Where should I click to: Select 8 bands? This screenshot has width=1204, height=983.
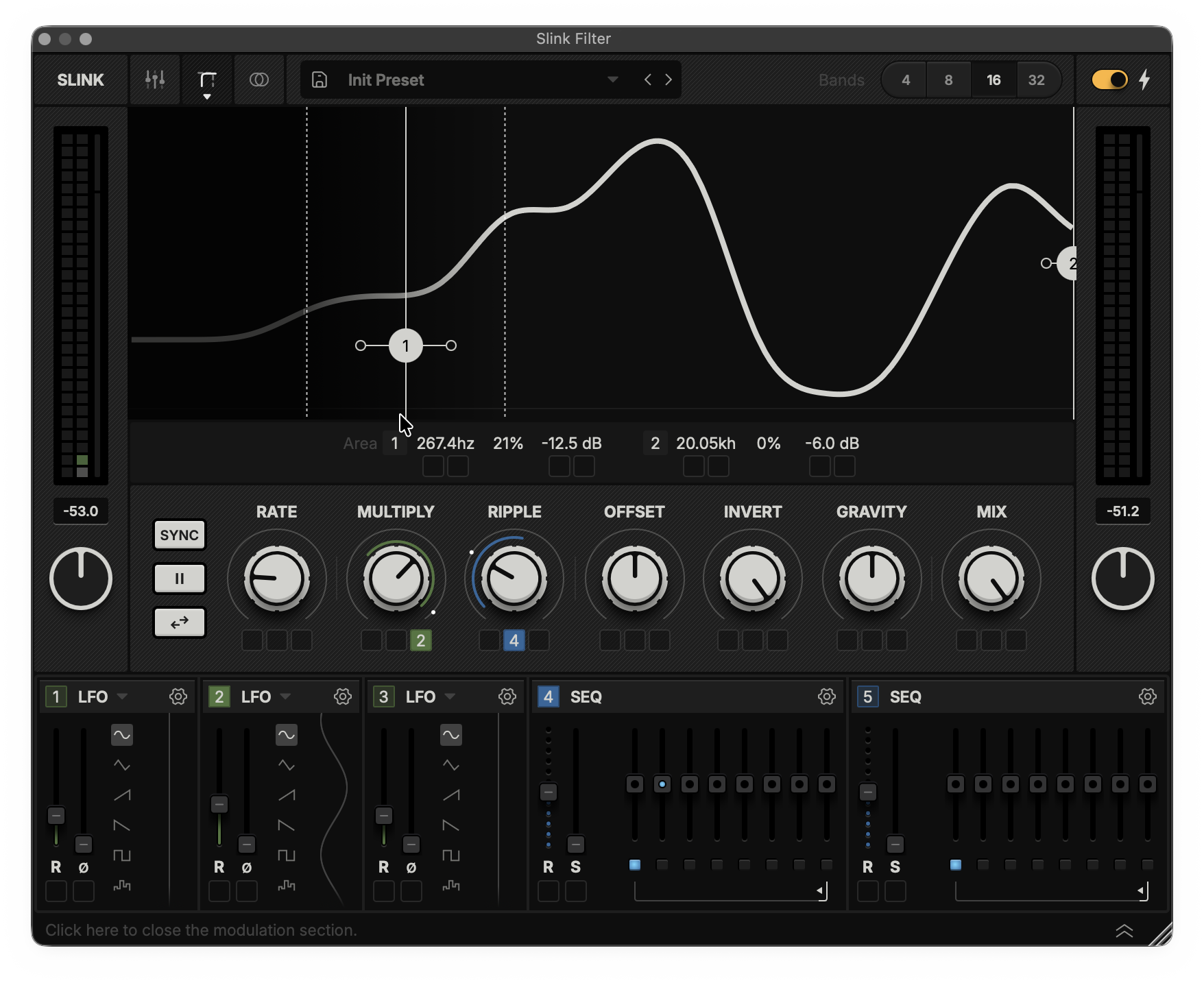click(949, 80)
